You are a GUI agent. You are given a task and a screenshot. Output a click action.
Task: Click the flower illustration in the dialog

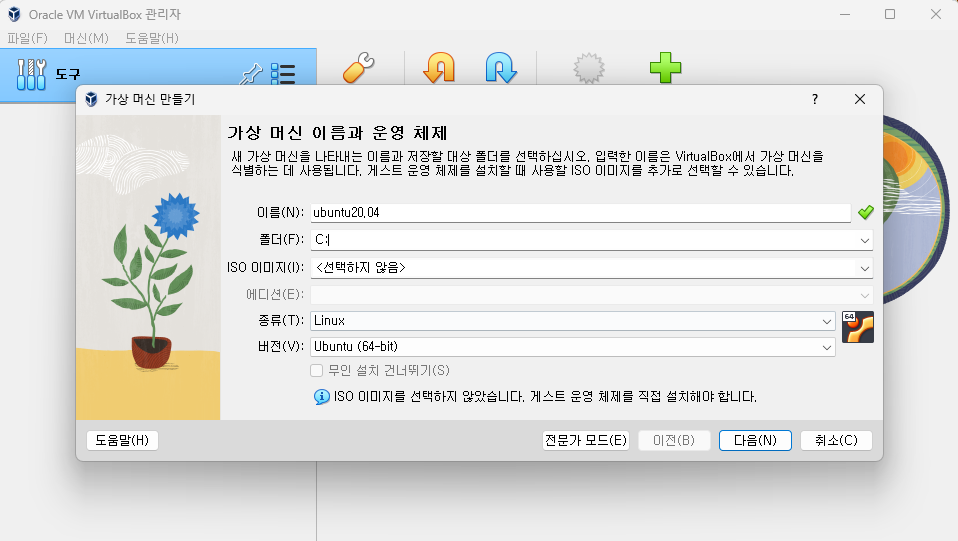tap(148, 267)
